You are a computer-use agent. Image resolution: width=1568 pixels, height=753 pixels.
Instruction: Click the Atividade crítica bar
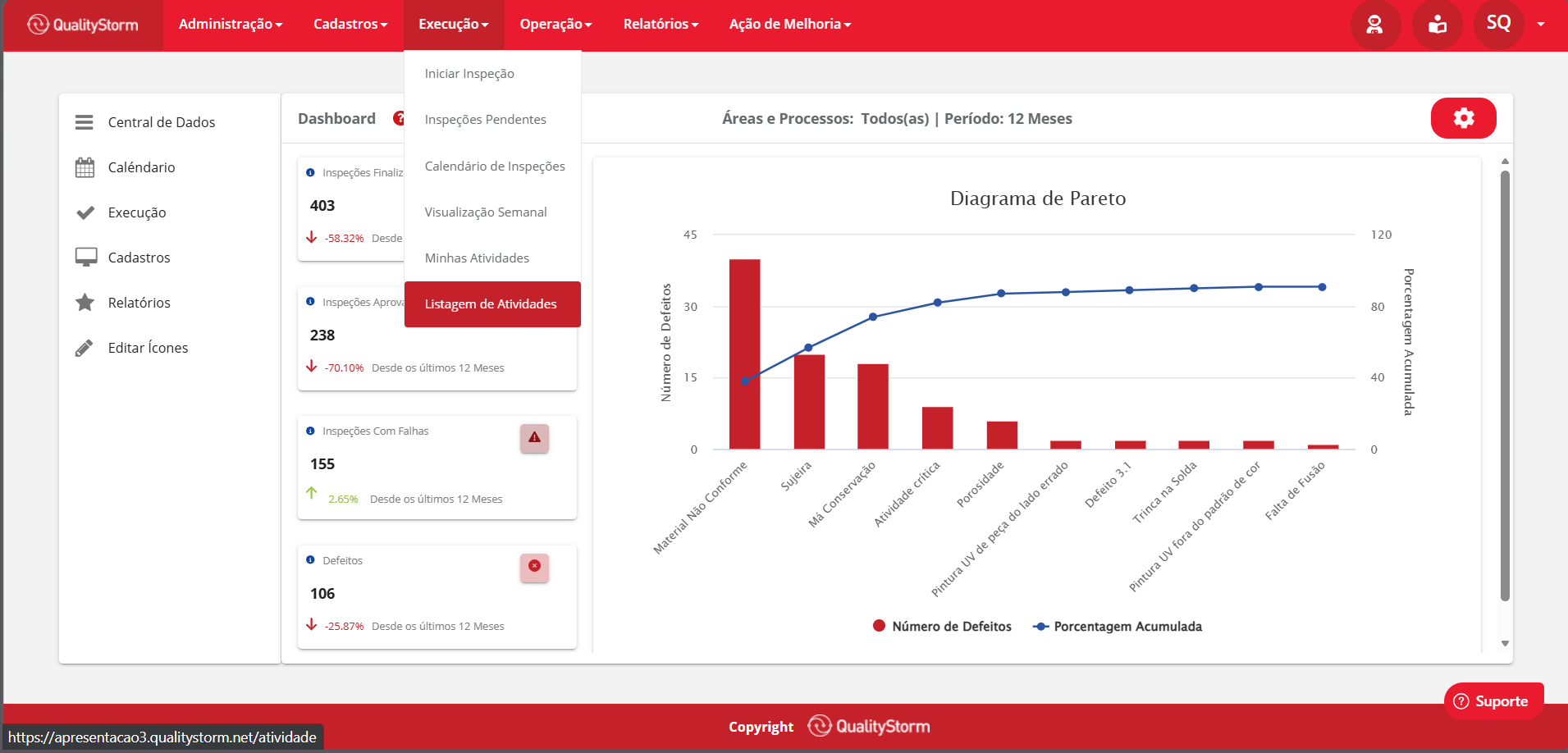tap(937, 428)
